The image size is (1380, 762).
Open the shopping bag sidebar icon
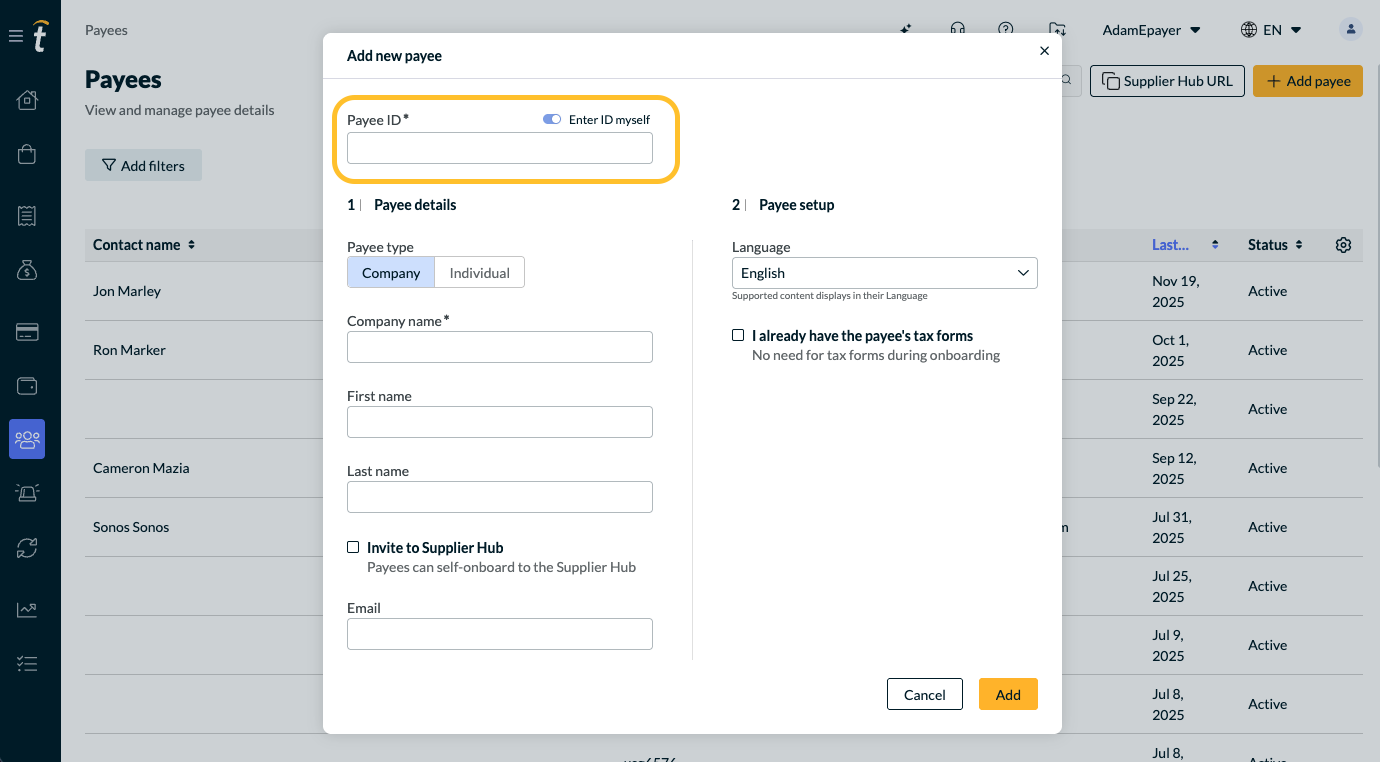[x=27, y=154]
